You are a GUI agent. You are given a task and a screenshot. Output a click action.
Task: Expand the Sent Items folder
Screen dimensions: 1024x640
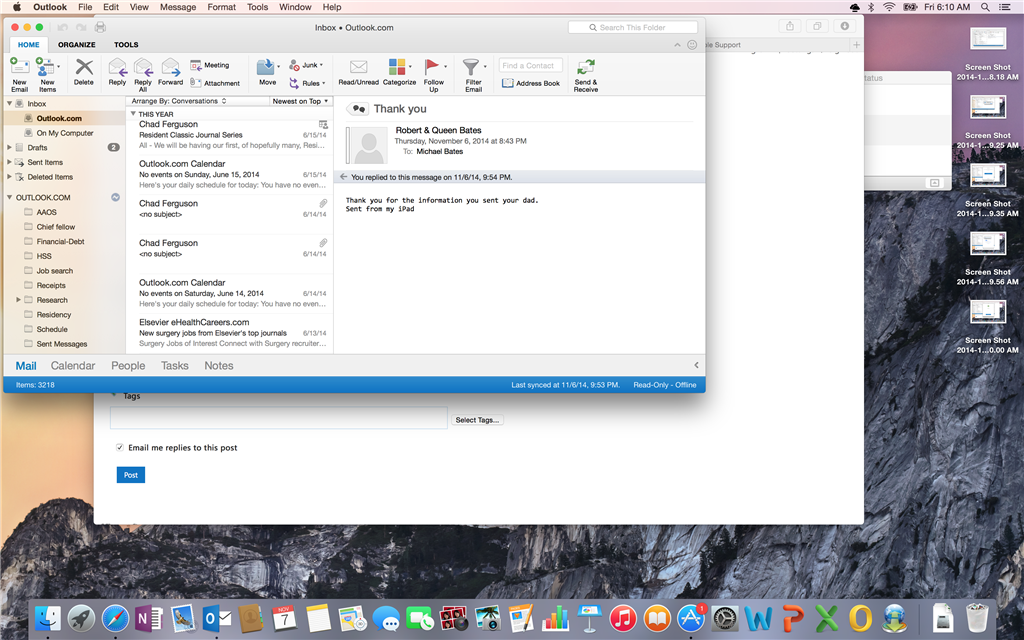pyautogui.click(x=9, y=162)
